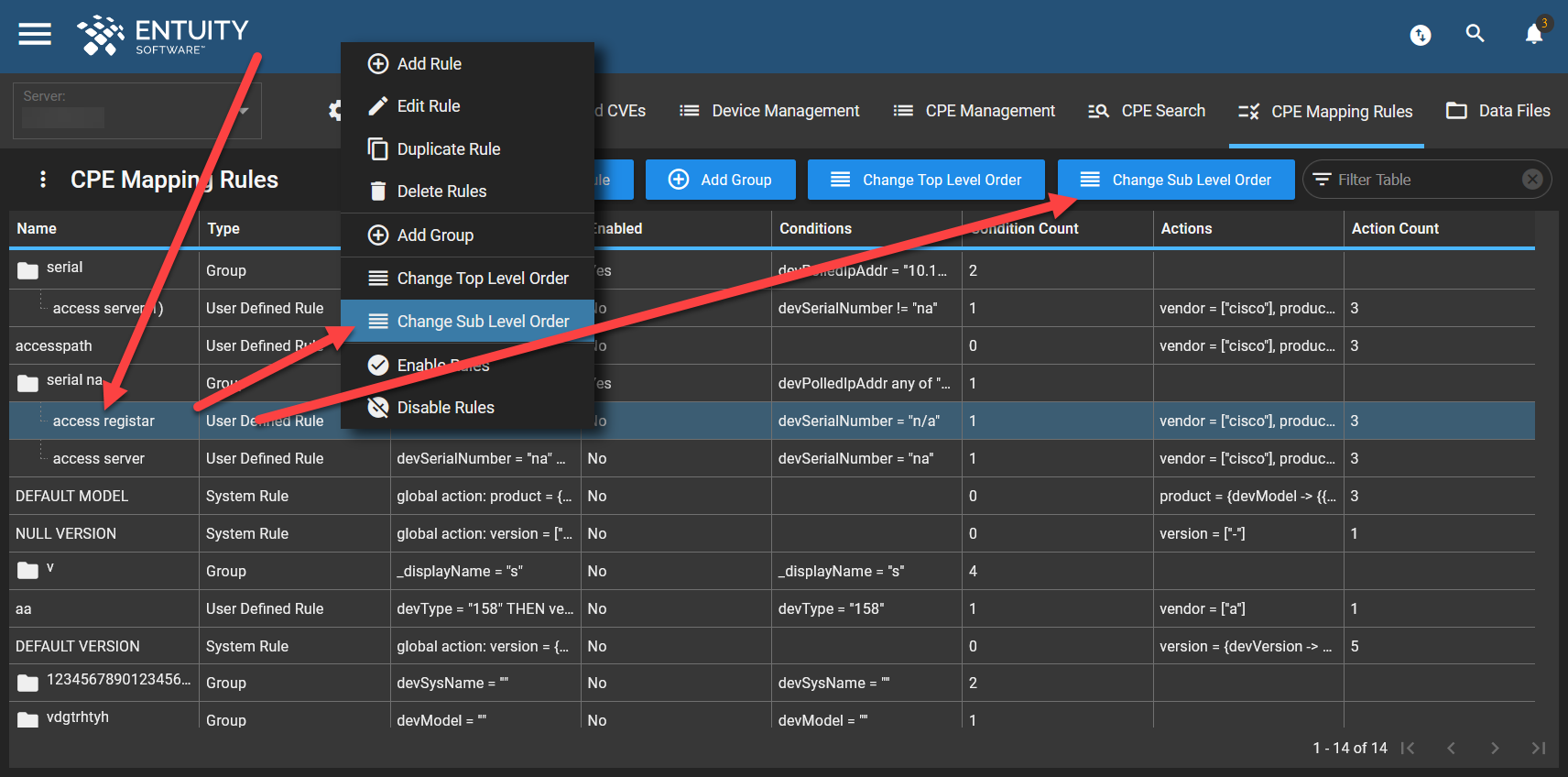
Task: Select the NULL VERSION system rule
Action: tap(772, 533)
